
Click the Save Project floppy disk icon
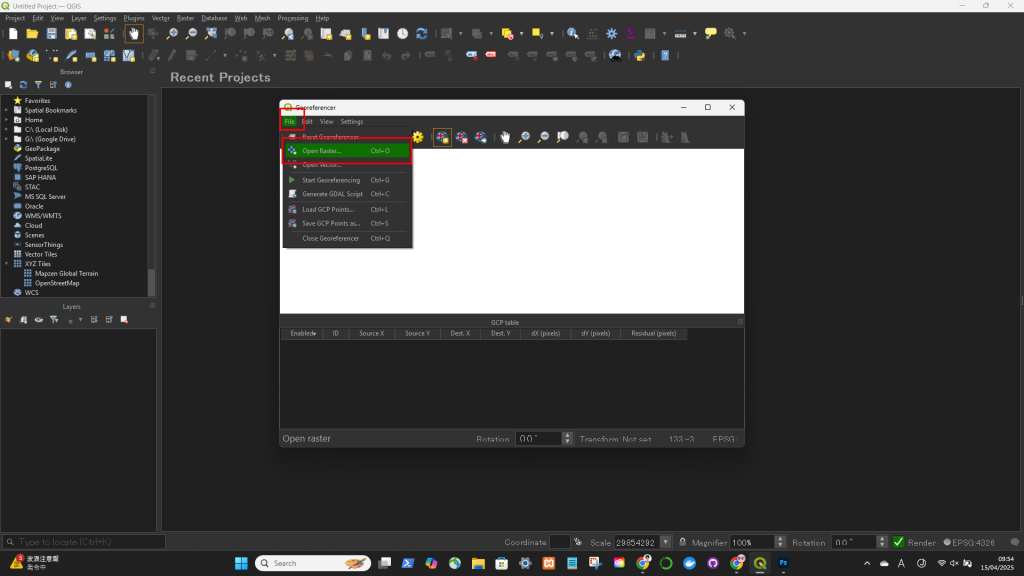[x=52, y=34]
